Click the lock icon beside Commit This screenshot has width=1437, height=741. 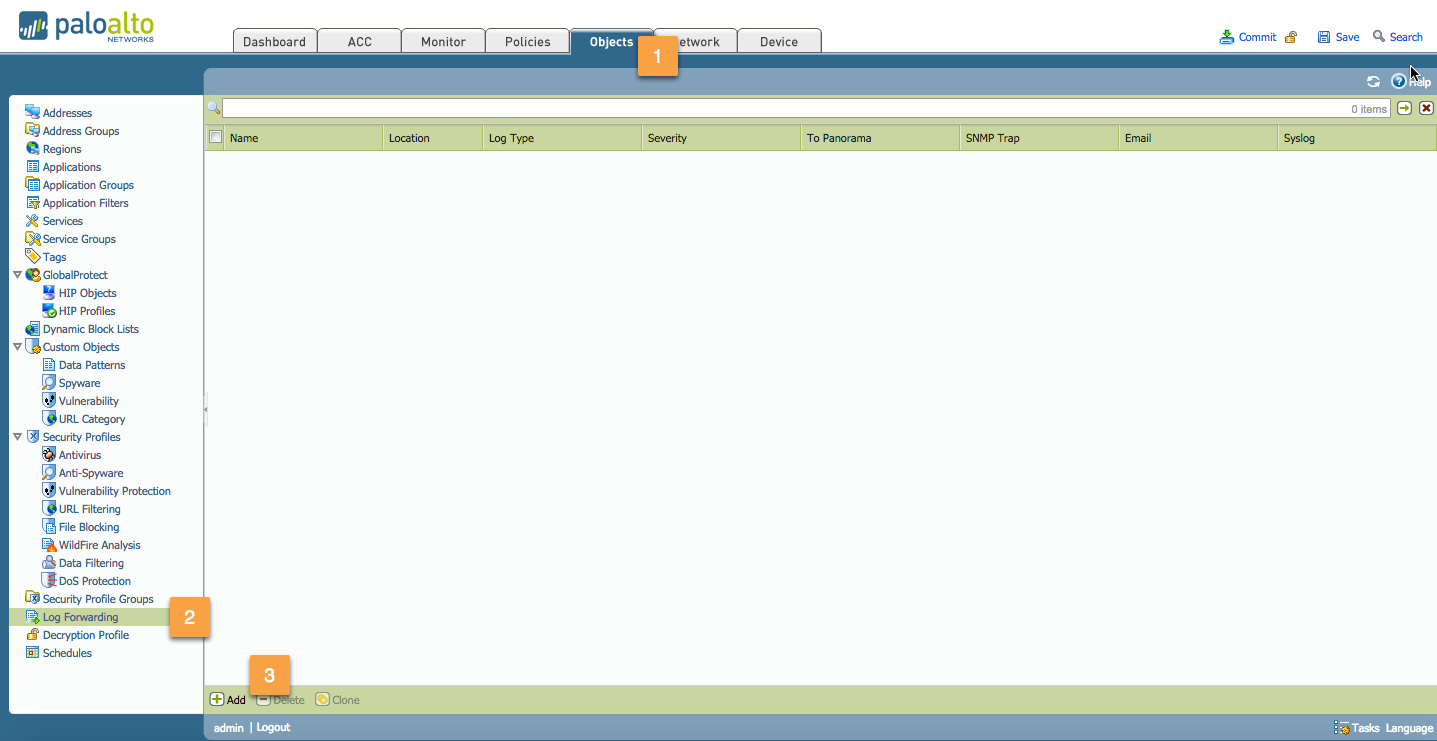1290,36
